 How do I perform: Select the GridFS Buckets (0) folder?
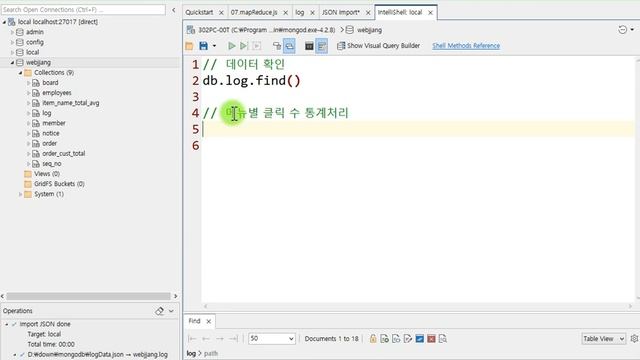pos(59,184)
